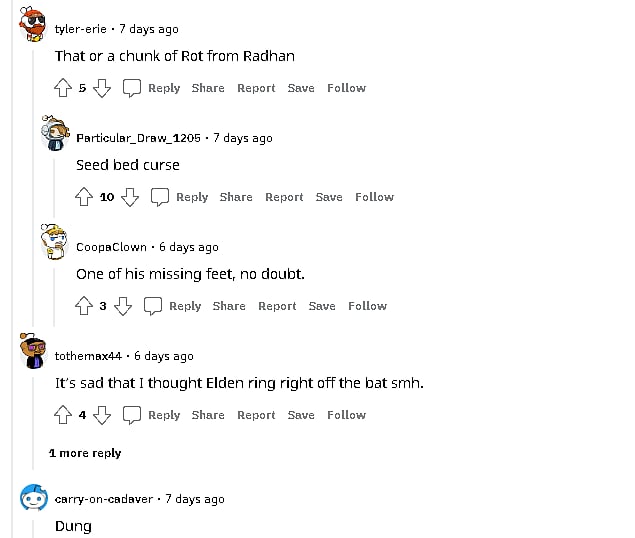635x538 pixels.
Task: Upvote the Seed bed curse comment
Action: (x=84, y=197)
